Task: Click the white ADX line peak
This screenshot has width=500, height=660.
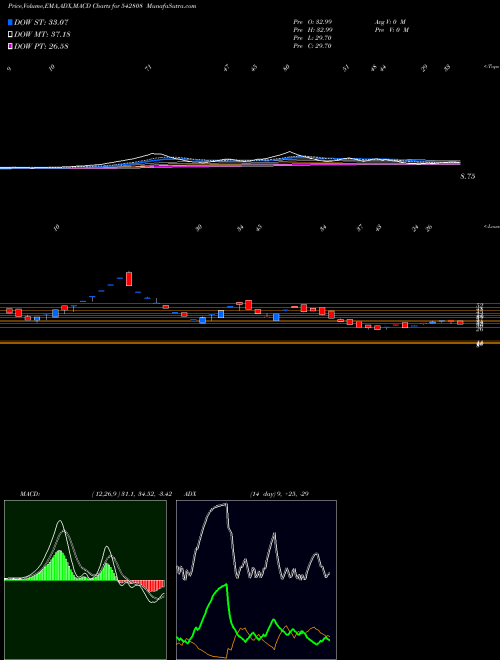Action: pos(226,504)
